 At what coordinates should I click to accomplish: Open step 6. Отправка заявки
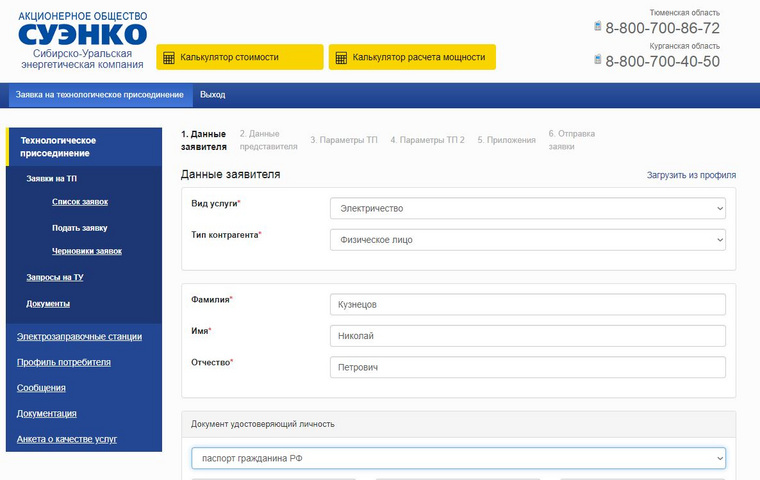click(x=571, y=140)
